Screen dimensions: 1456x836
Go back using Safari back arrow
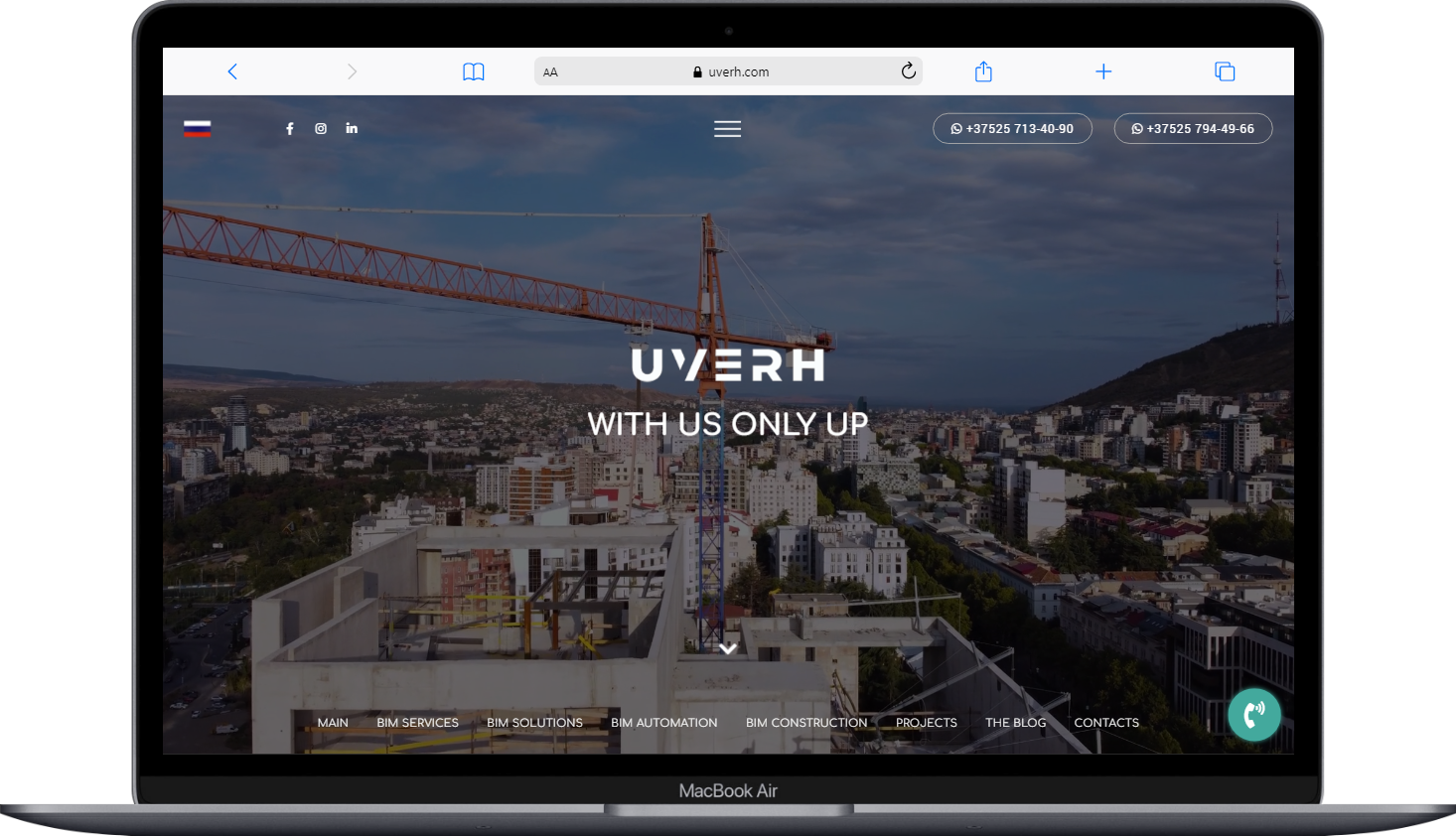pos(232,71)
